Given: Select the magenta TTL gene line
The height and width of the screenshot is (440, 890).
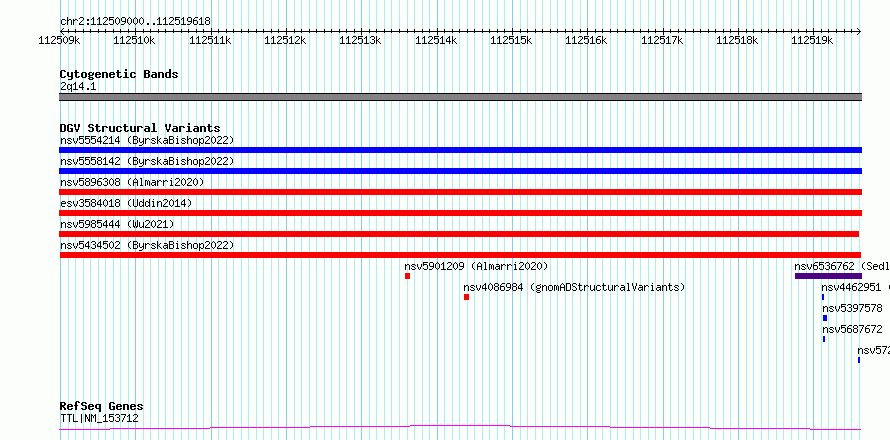Looking at the screenshot, I should click(x=460, y=427).
